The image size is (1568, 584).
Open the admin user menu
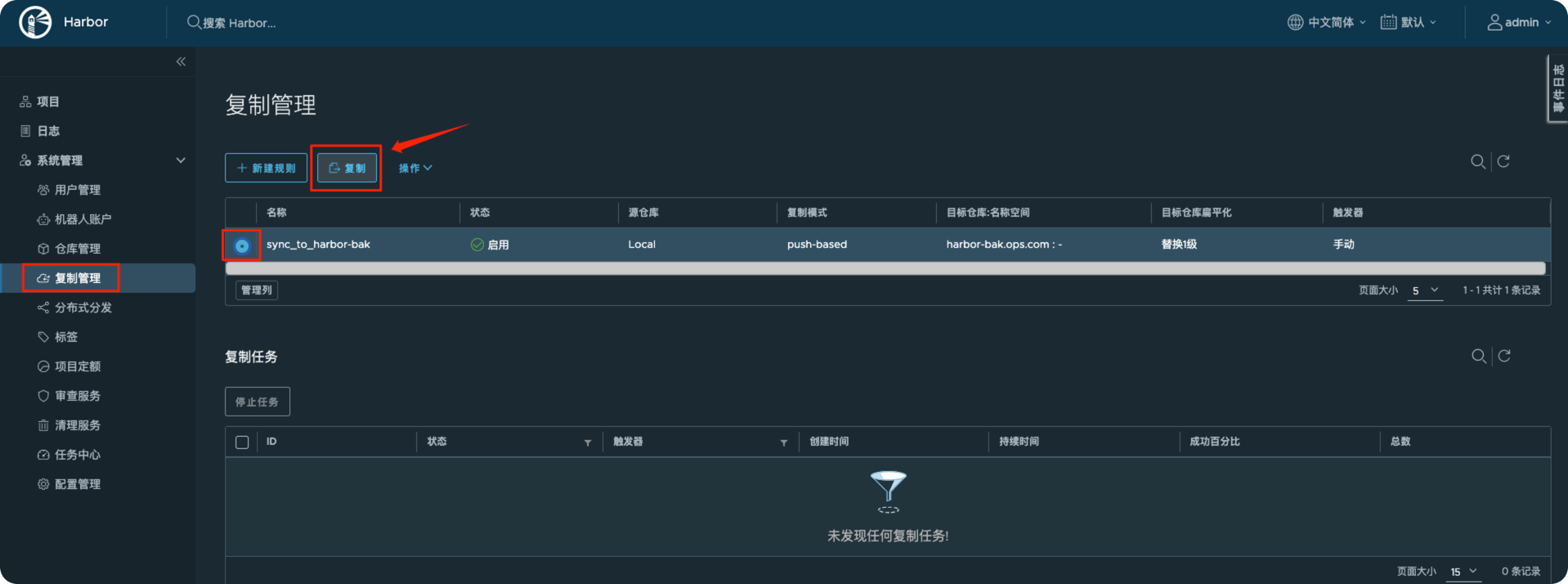(x=1519, y=22)
